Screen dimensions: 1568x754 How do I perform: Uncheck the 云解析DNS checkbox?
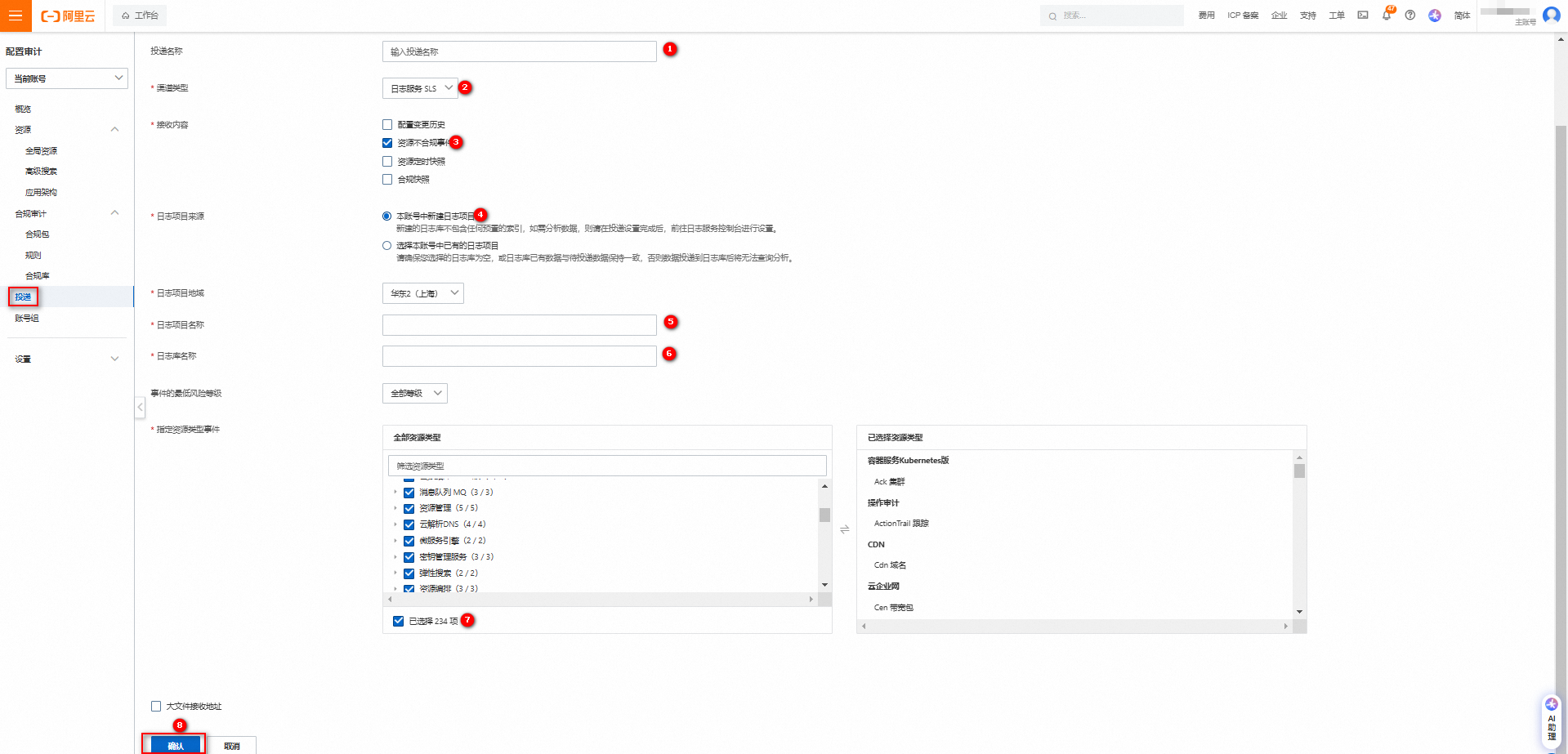[x=409, y=524]
